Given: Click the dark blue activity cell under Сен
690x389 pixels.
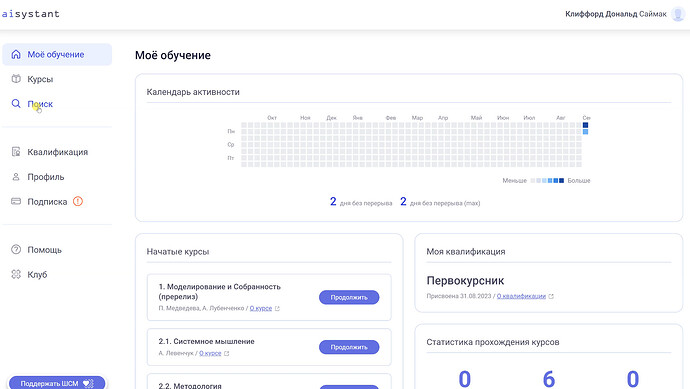Looking at the screenshot, I should pyautogui.click(x=585, y=125).
